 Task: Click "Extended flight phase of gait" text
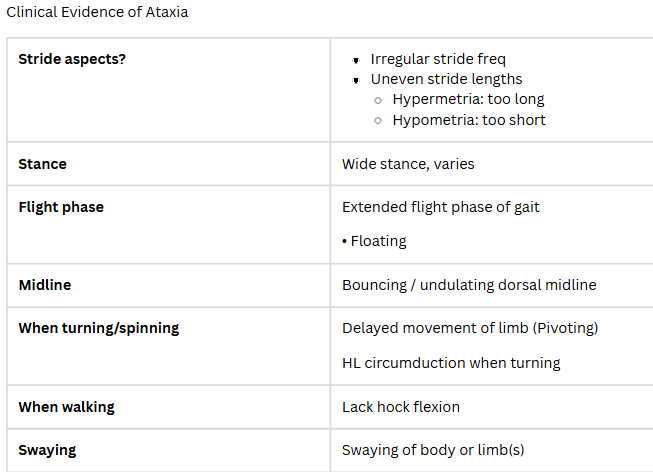(441, 207)
